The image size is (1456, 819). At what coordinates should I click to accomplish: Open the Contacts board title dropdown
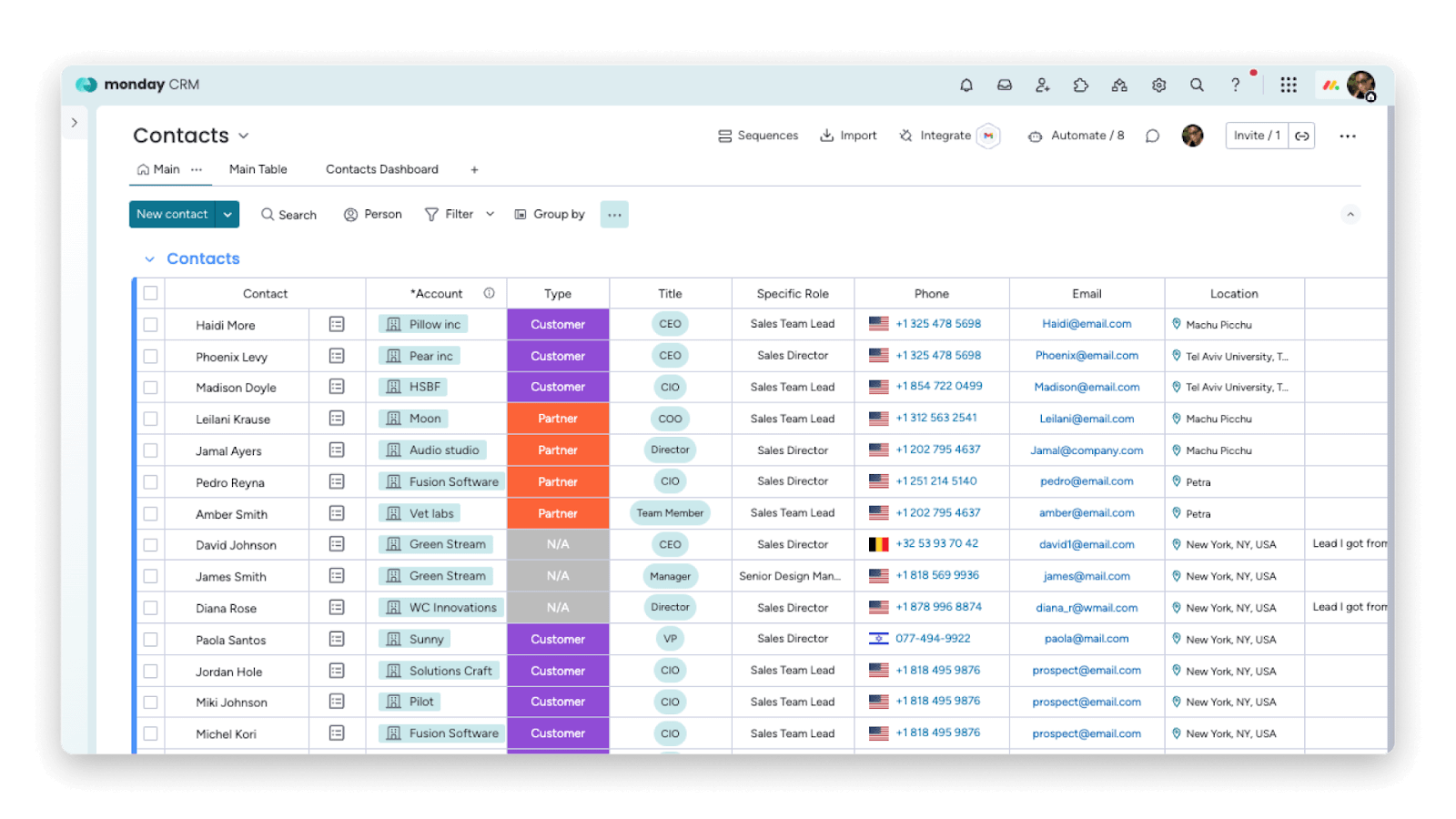pos(244,136)
